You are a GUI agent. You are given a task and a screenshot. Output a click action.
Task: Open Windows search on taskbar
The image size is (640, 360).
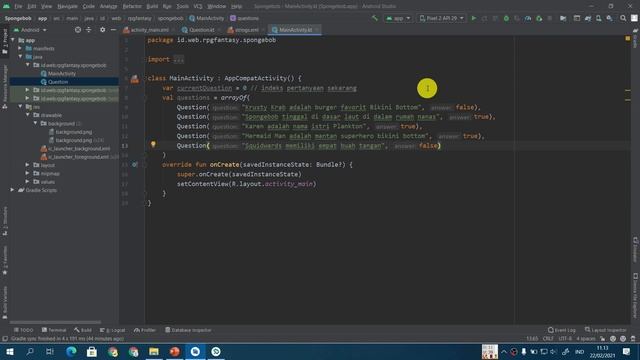[x=30, y=351]
